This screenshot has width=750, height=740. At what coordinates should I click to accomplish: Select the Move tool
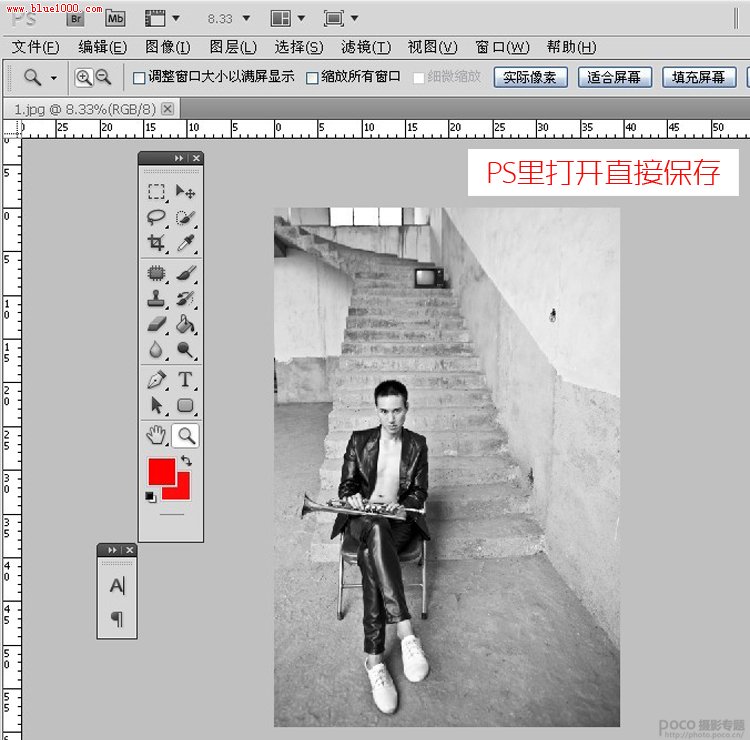[186, 192]
